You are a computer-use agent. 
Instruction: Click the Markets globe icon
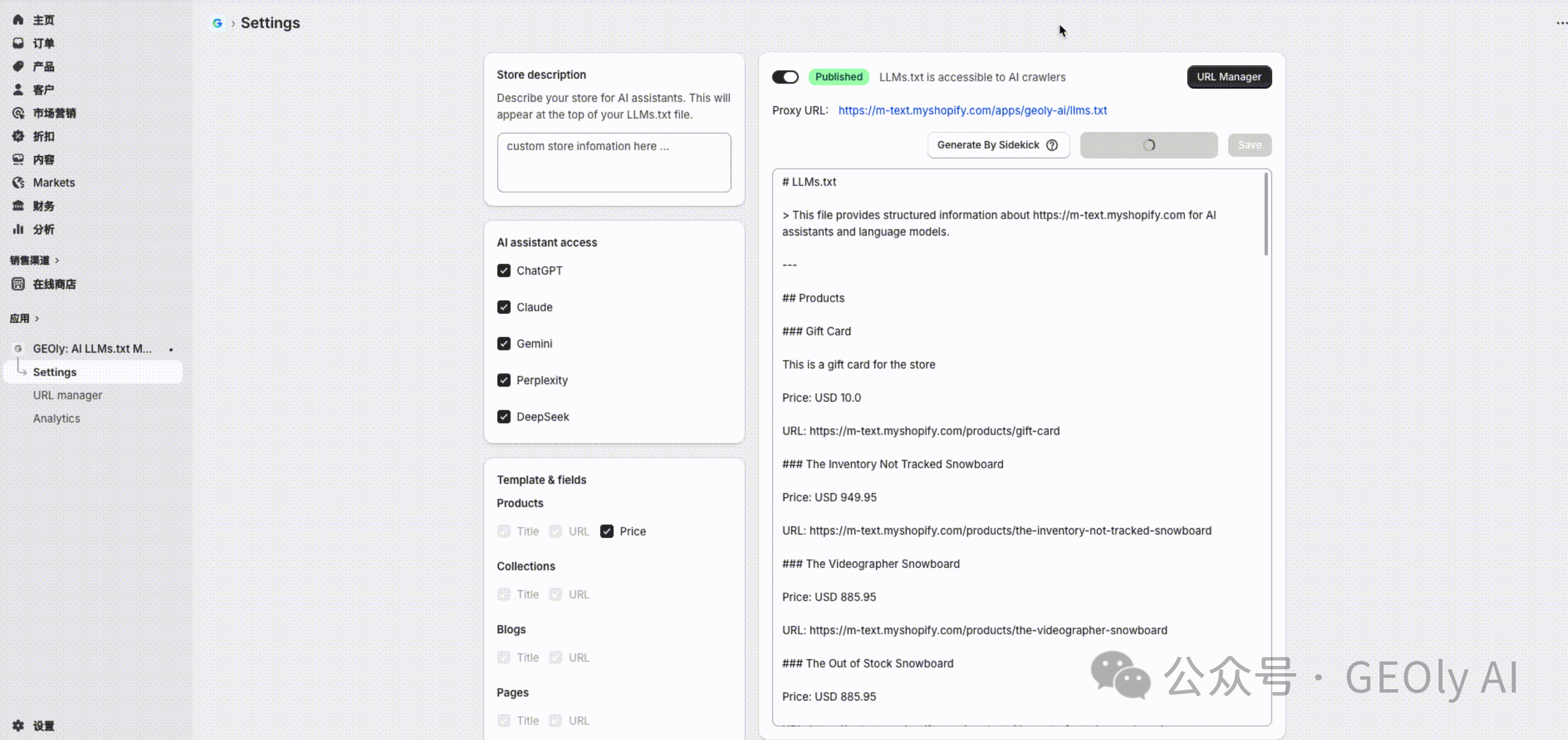(x=18, y=182)
